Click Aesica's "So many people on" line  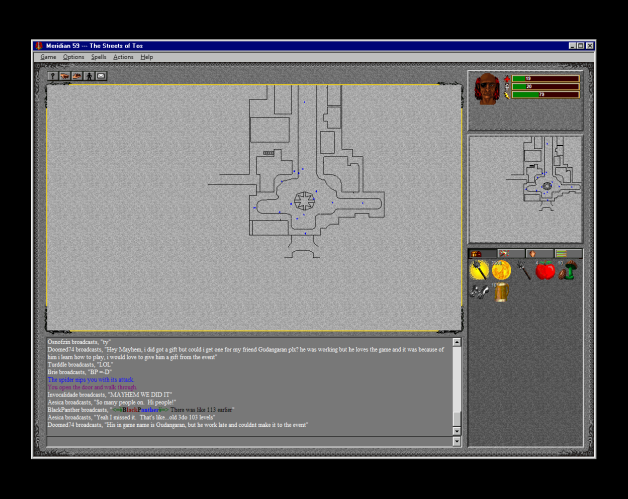112,402
